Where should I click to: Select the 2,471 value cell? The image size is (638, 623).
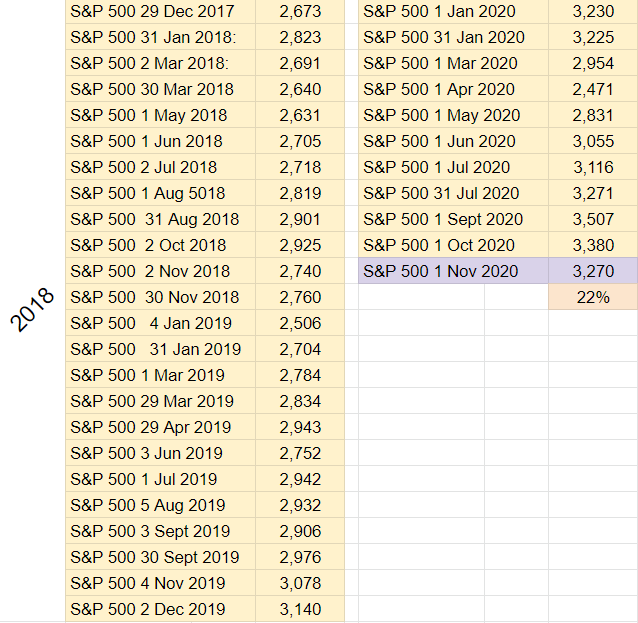[593, 90]
